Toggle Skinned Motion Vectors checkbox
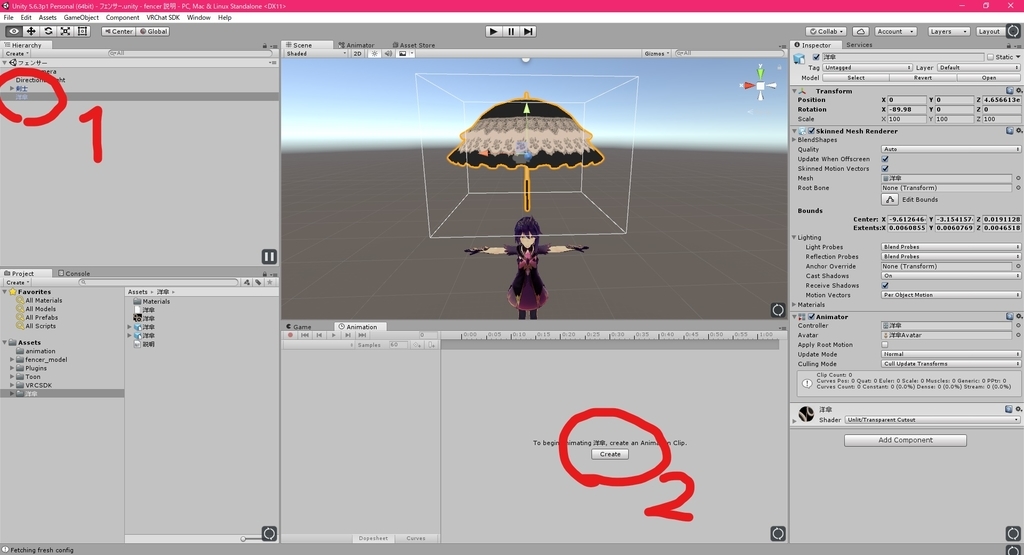This screenshot has width=1024, height=555. pos(885,168)
